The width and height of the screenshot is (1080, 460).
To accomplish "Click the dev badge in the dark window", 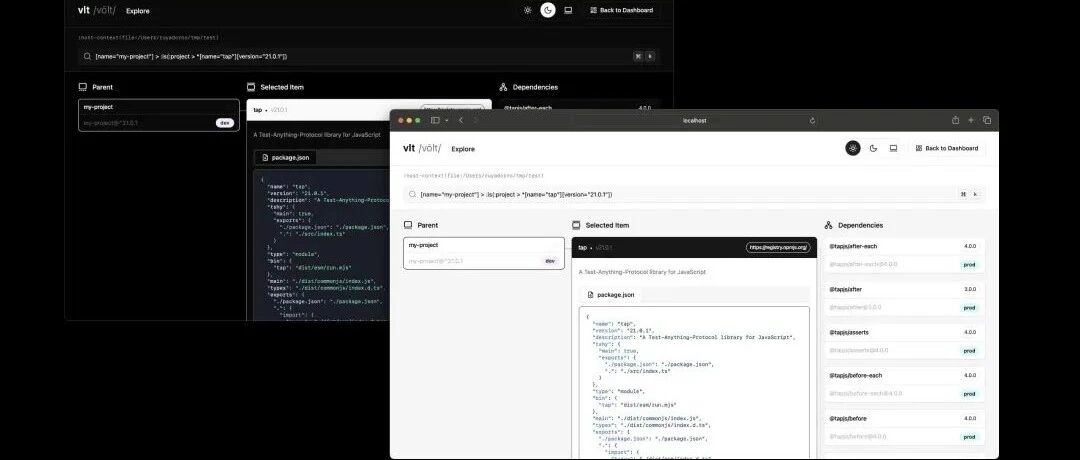I will pyautogui.click(x=225, y=123).
